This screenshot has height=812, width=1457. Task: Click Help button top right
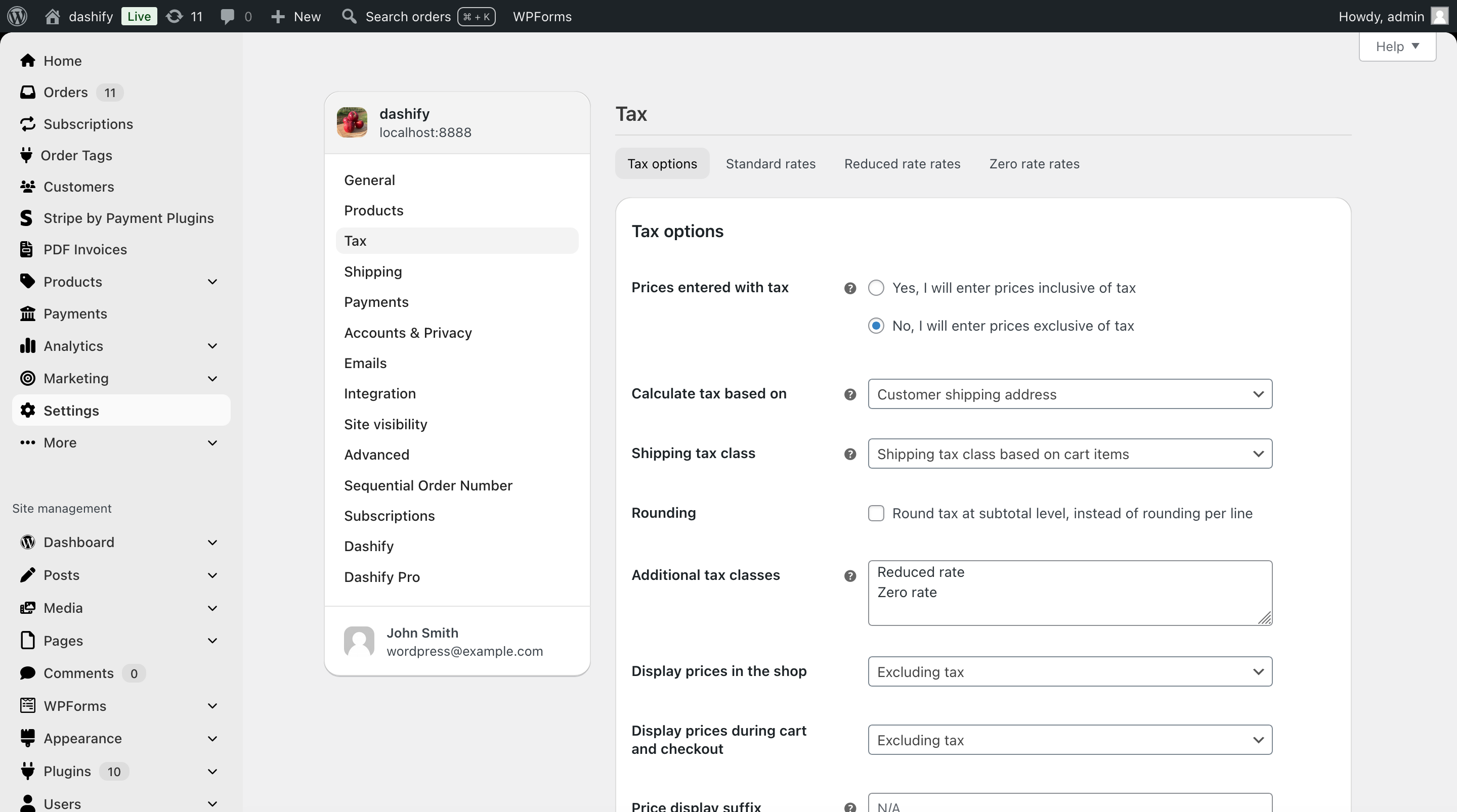click(1397, 46)
